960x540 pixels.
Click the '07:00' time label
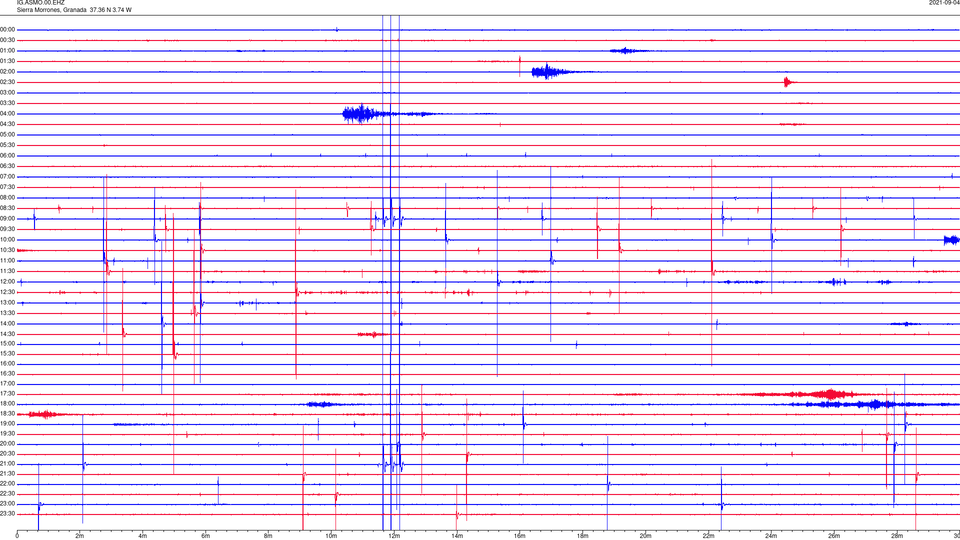(x=8, y=176)
